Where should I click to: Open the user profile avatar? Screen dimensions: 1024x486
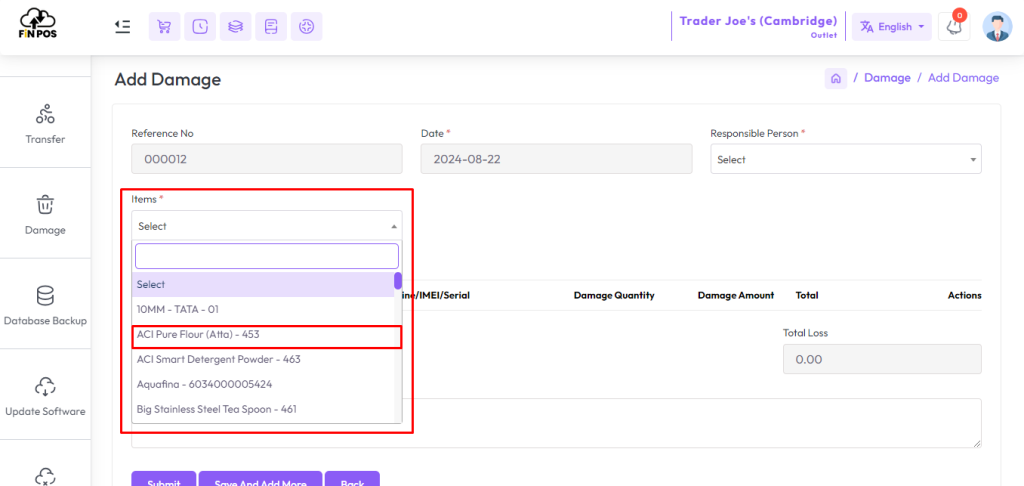click(997, 27)
